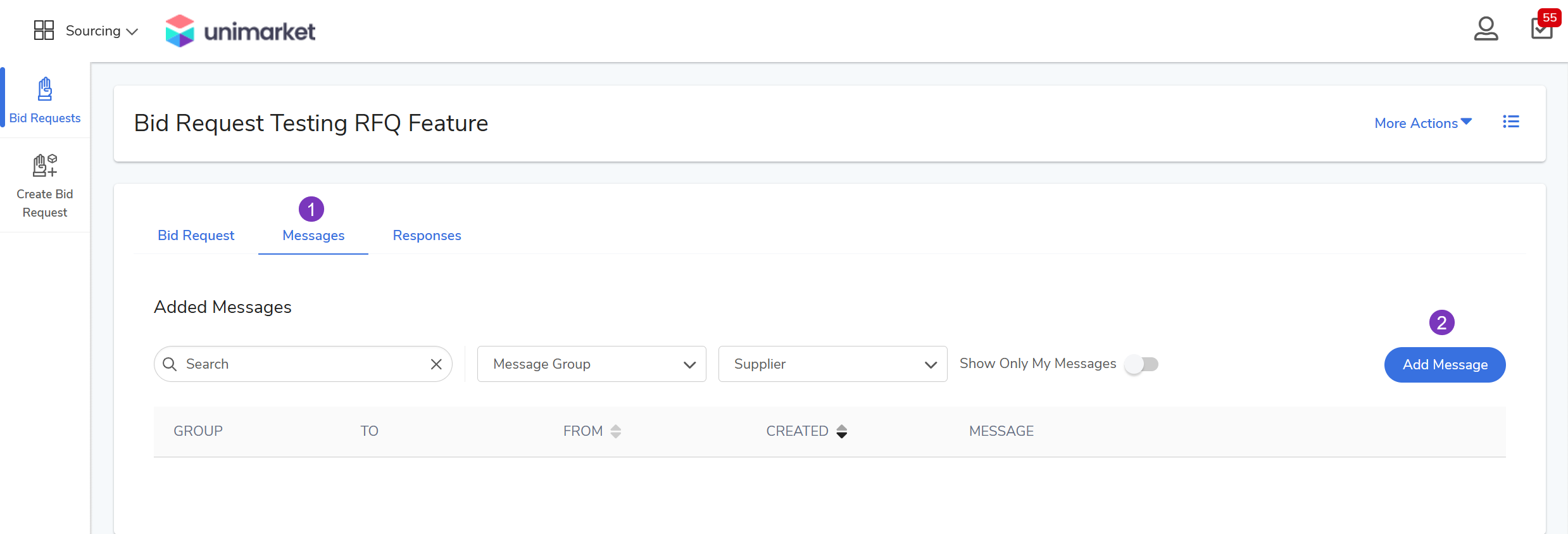1568x534 pixels.
Task: Open the Sourcing module dropdown
Action: 101,31
